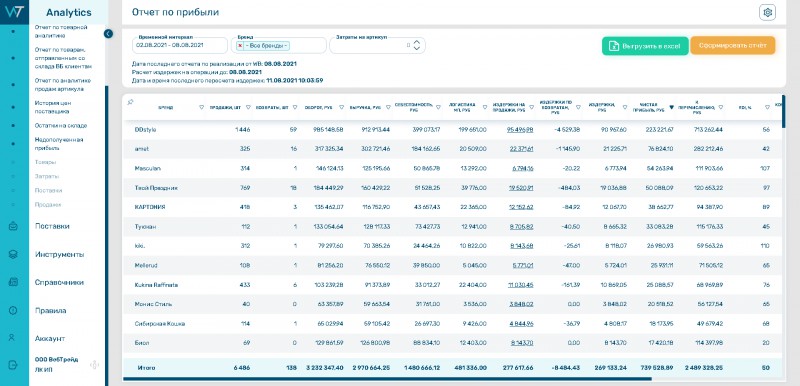
Task: Open filter on the ROI, % column
Action: click(x=767, y=108)
